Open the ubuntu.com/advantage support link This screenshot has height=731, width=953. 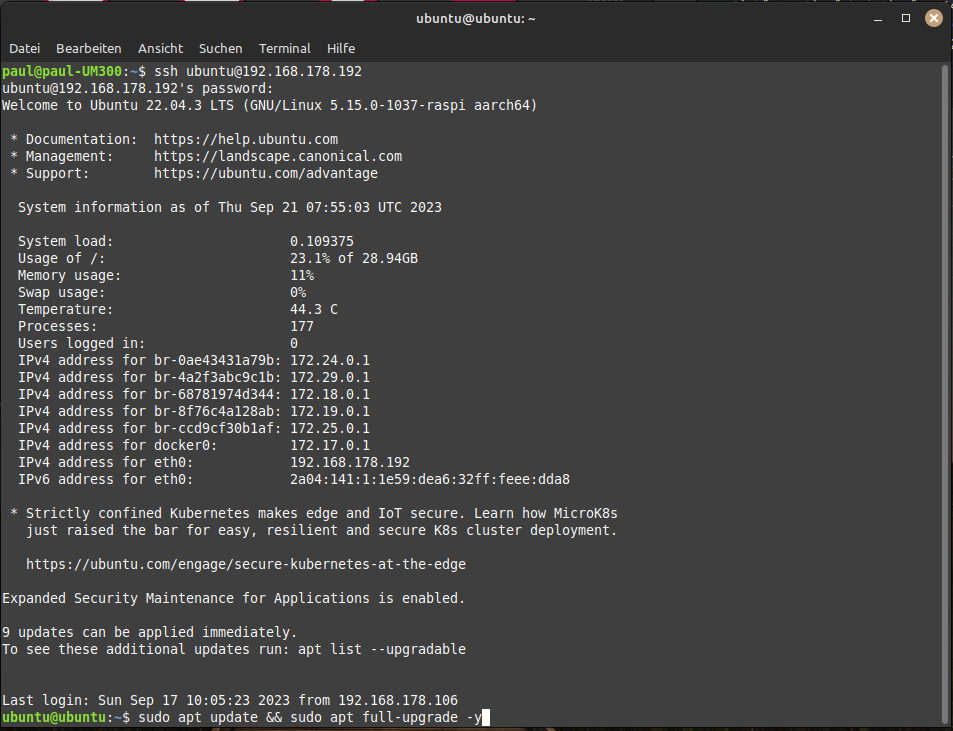coord(266,173)
